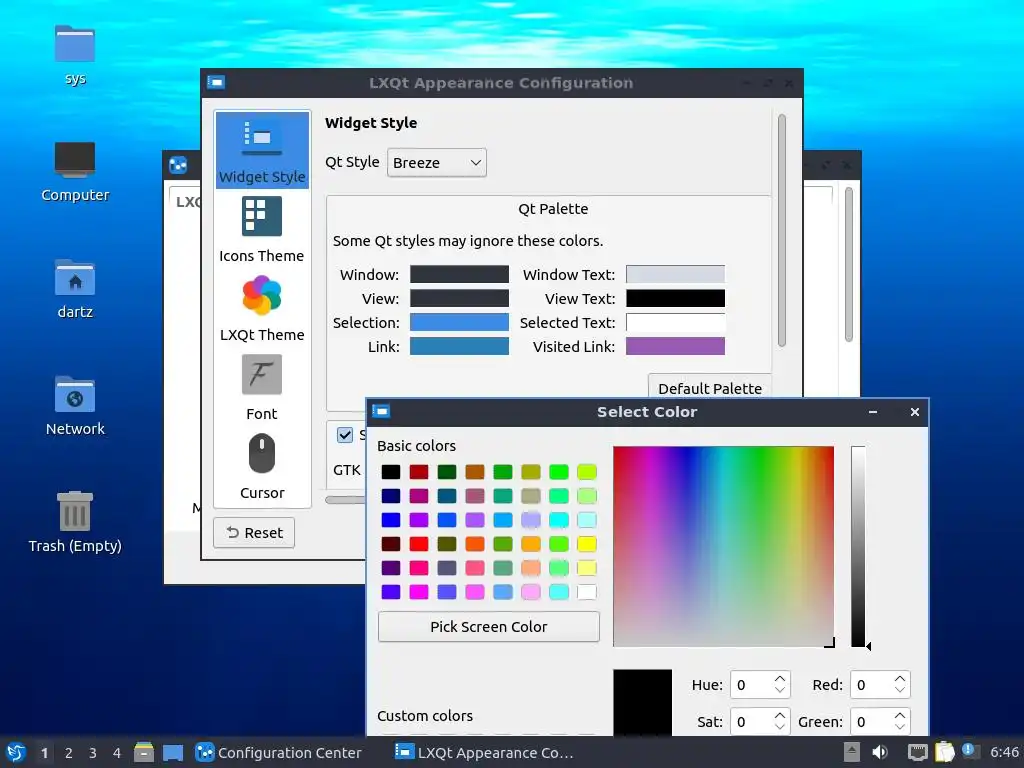
Task: Open the clipboard manager tray icon
Action: click(944, 752)
